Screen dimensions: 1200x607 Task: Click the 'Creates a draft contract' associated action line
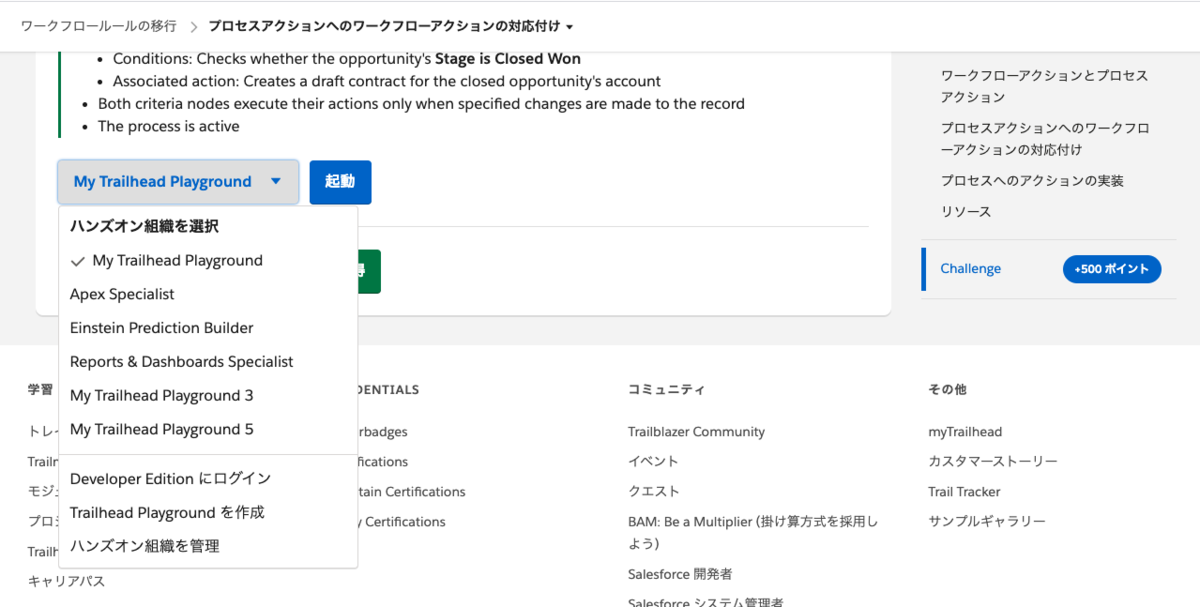[387, 81]
